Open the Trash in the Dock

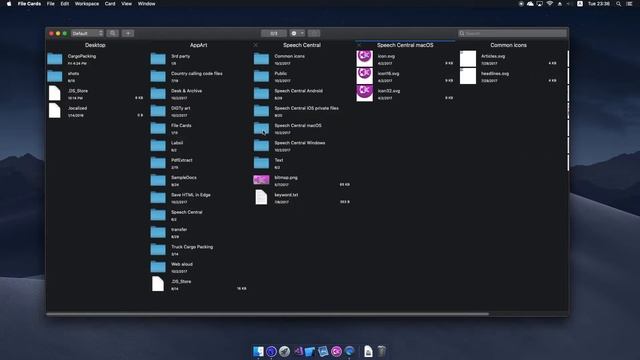(x=381, y=351)
